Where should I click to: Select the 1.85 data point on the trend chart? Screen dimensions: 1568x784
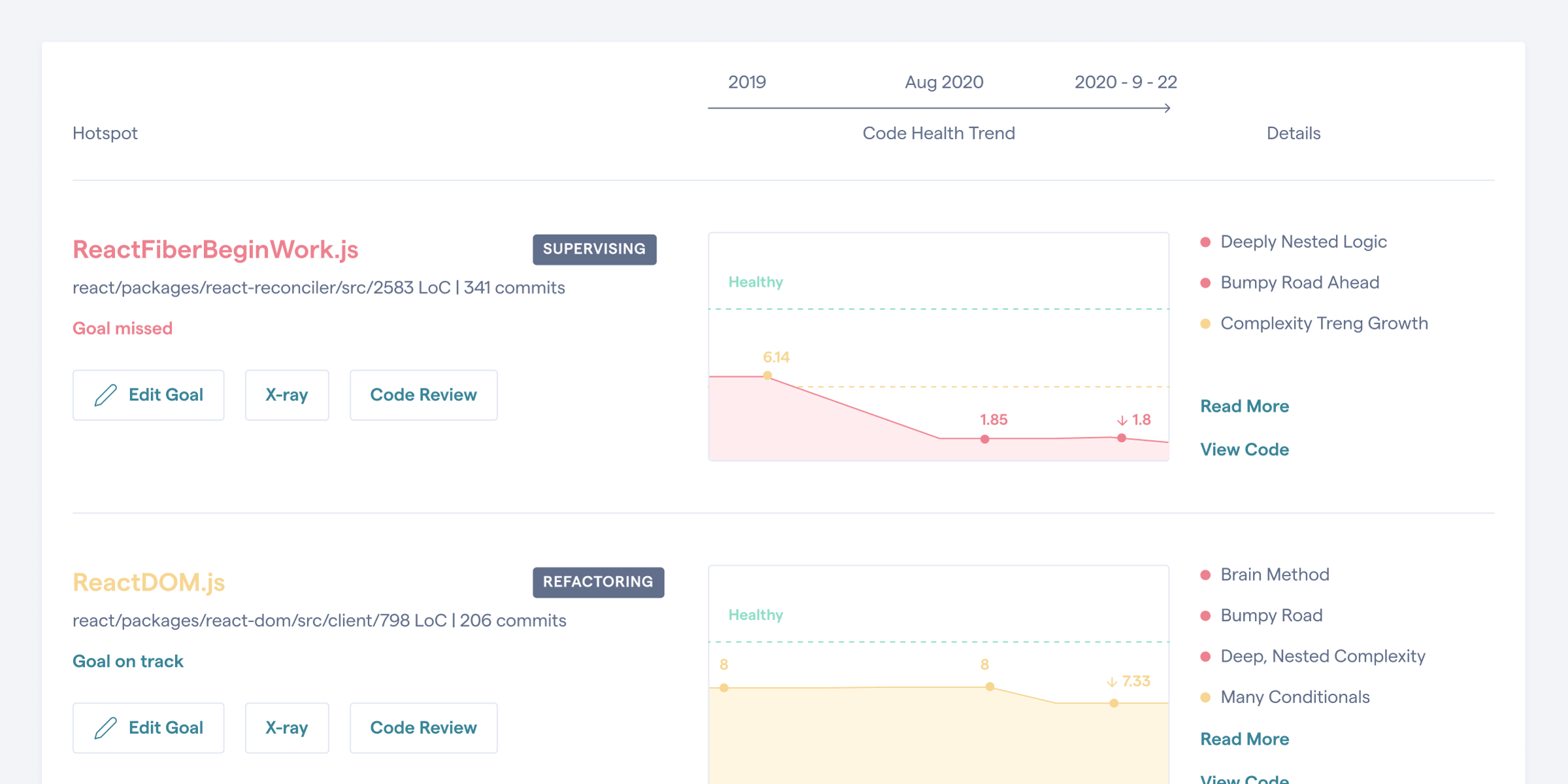click(x=984, y=439)
